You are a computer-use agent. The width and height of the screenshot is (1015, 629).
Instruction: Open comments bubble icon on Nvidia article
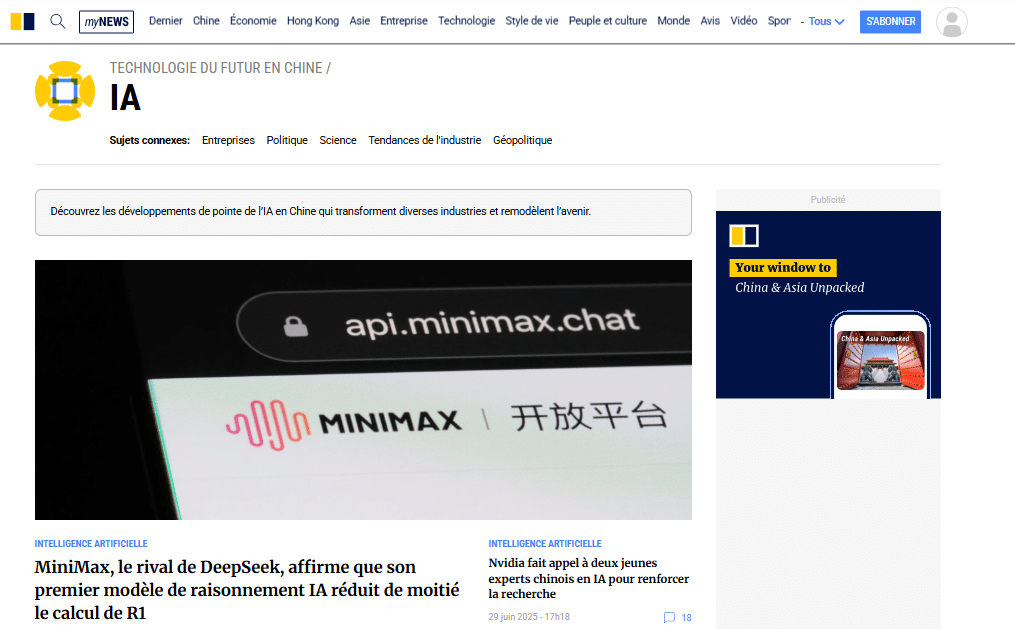pos(669,617)
